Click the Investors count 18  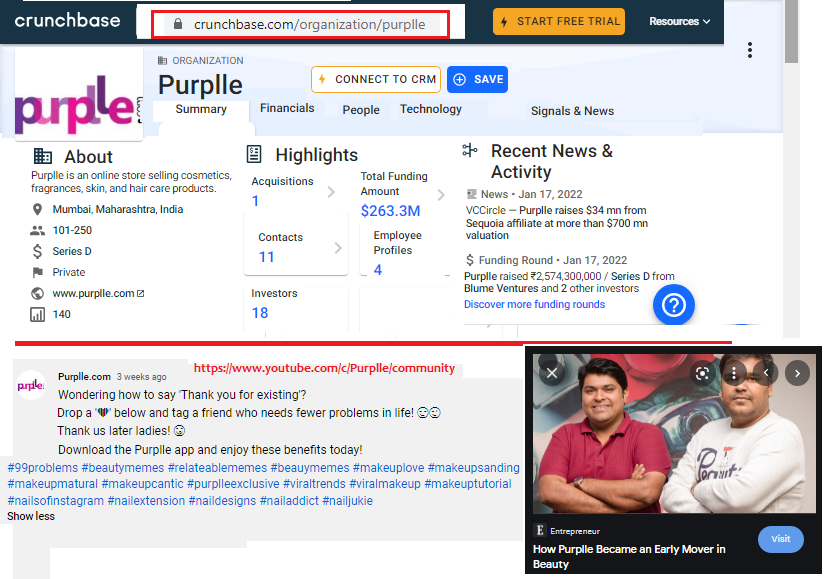pos(260,313)
